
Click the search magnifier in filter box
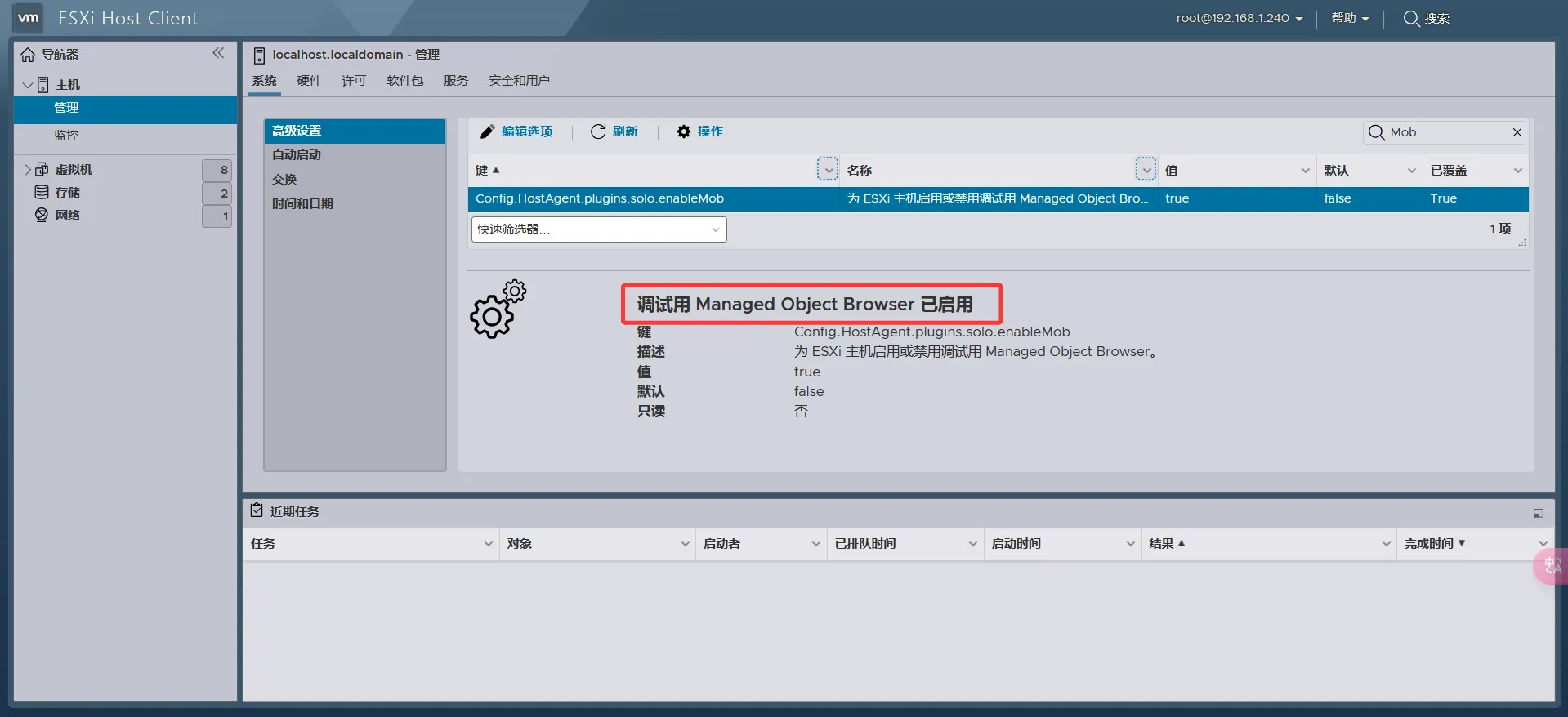(1376, 132)
